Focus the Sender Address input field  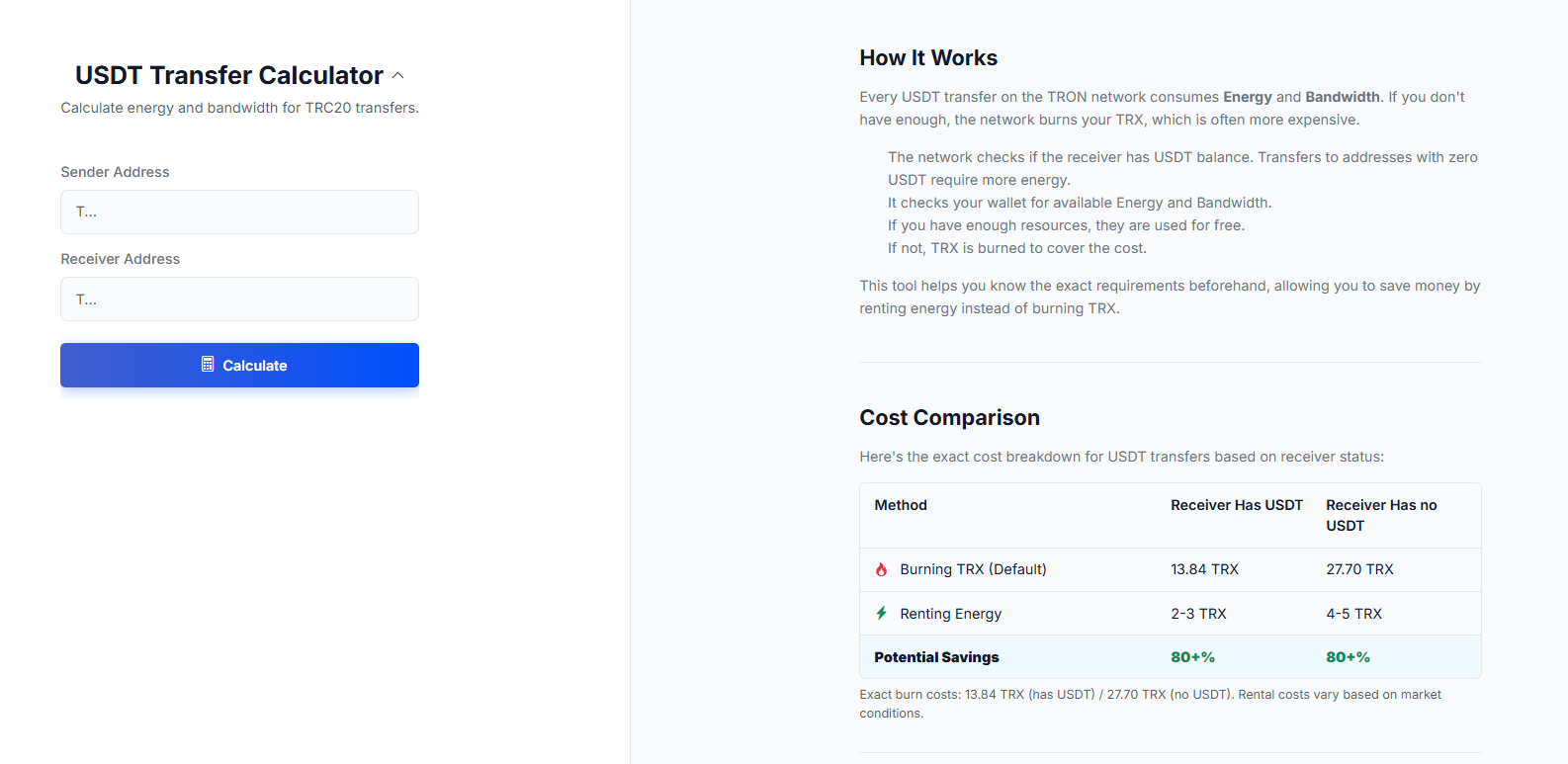pos(239,212)
